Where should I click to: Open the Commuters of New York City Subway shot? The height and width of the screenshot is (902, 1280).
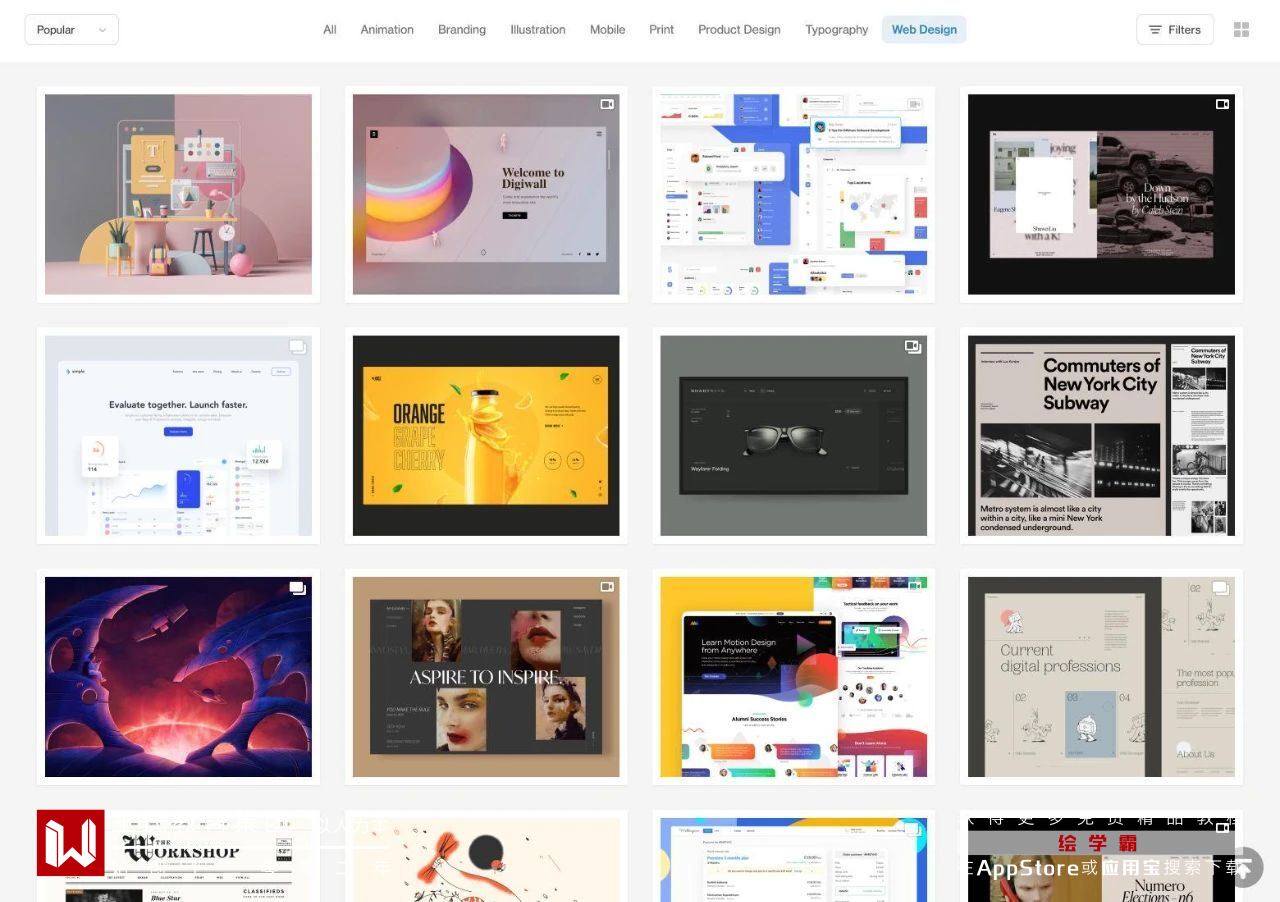1101,436
